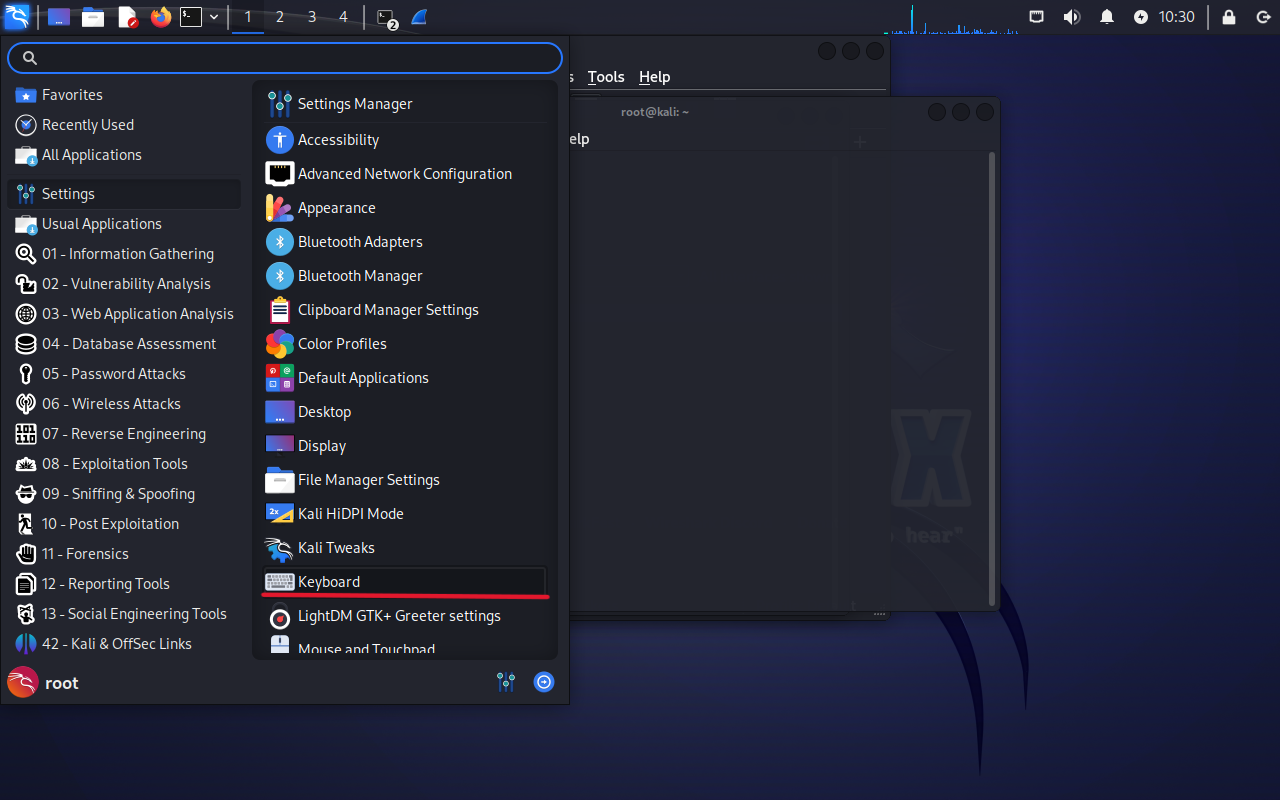Open 06 - Wireless Attacks category

tap(124, 404)
